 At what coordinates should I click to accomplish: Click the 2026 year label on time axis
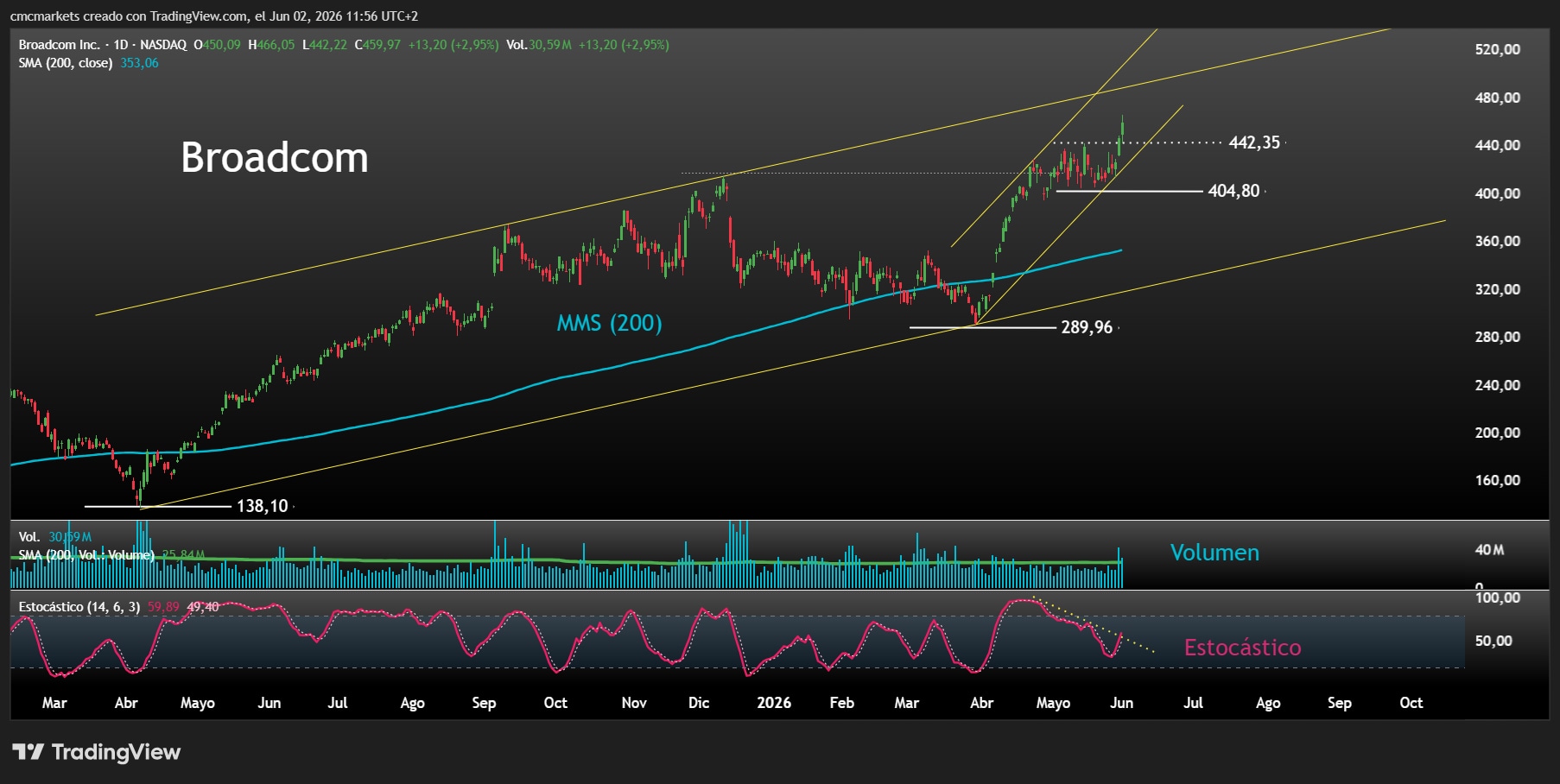[774, 703]
